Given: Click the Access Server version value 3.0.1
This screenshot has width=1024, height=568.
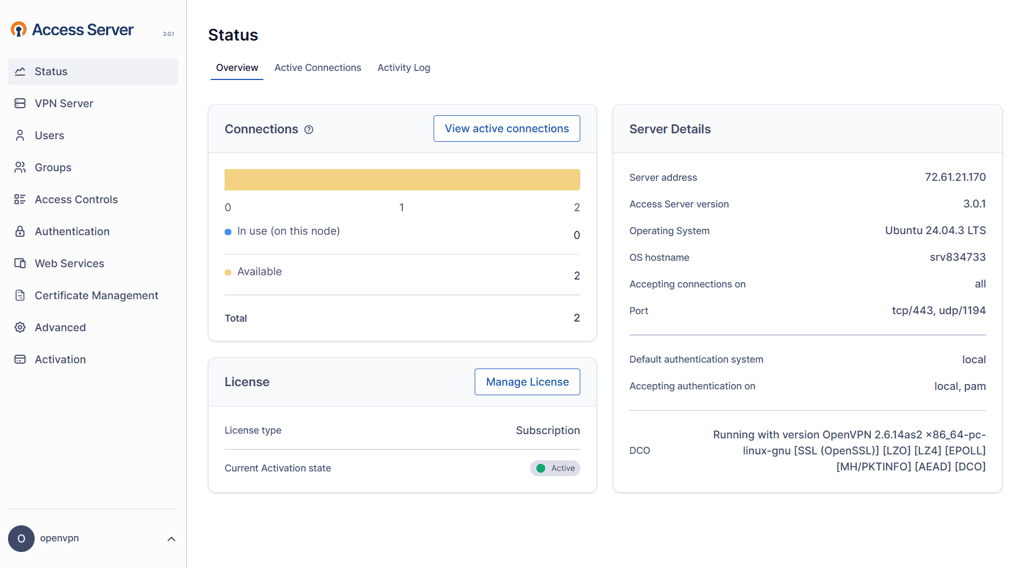Looking at the screenshot, I should (x=974, y=204).
